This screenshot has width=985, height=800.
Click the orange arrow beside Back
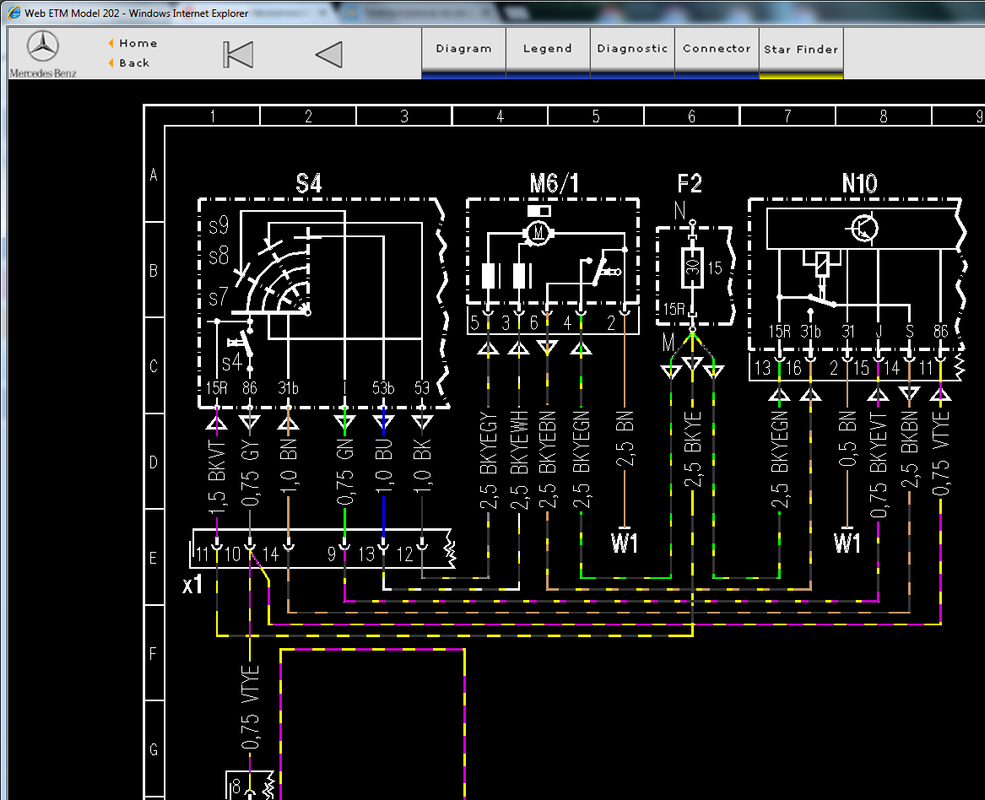pos(111,63)
